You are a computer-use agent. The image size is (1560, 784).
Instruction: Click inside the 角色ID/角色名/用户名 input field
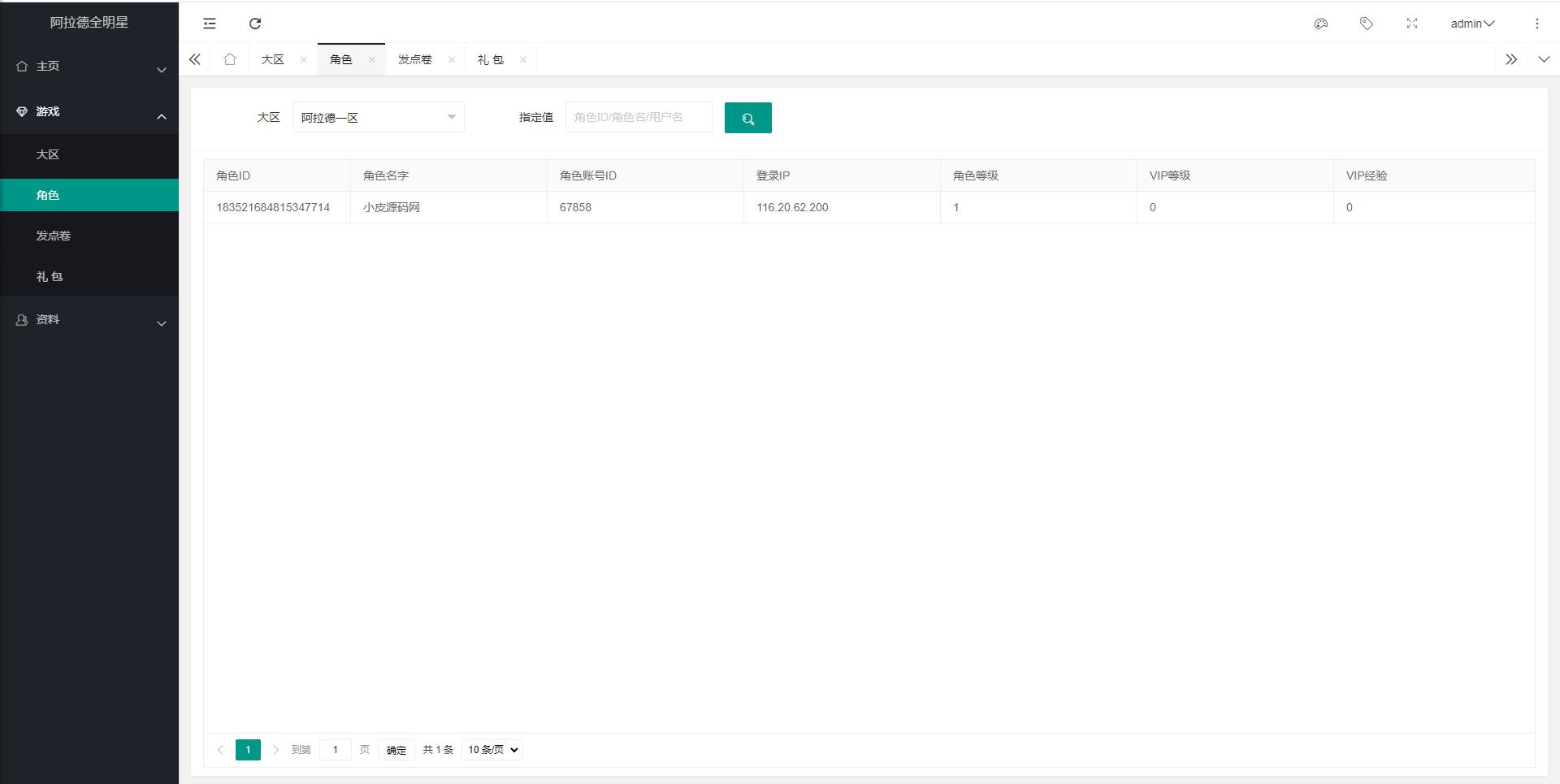point(639,117)
